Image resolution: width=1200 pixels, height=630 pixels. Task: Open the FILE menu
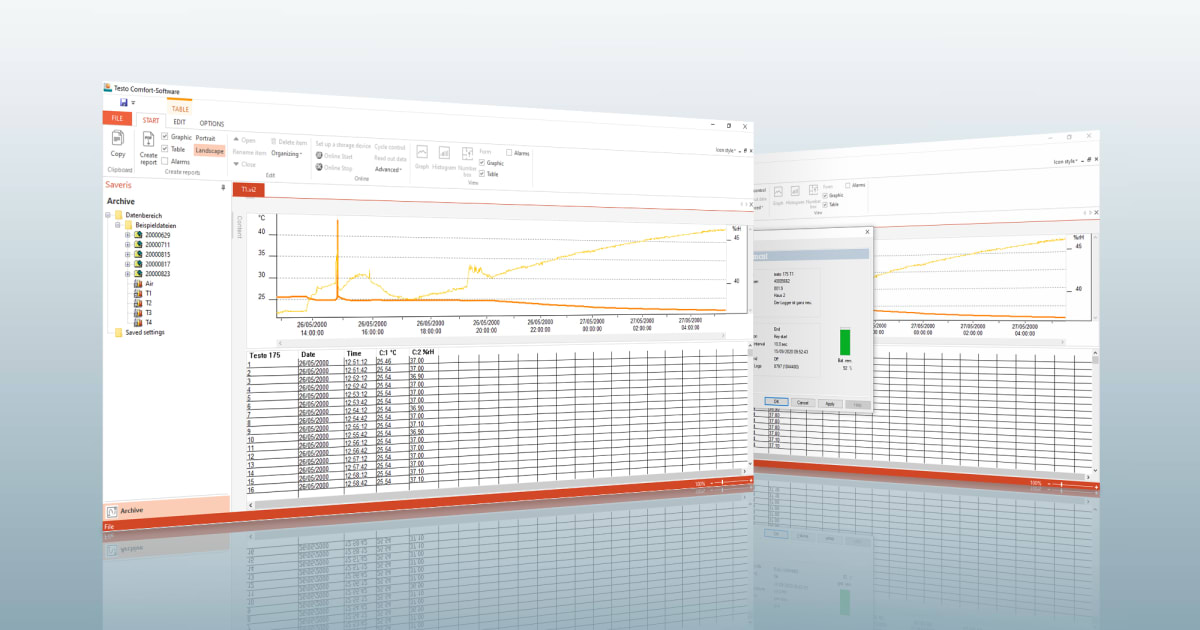click(x=117, y=117)
